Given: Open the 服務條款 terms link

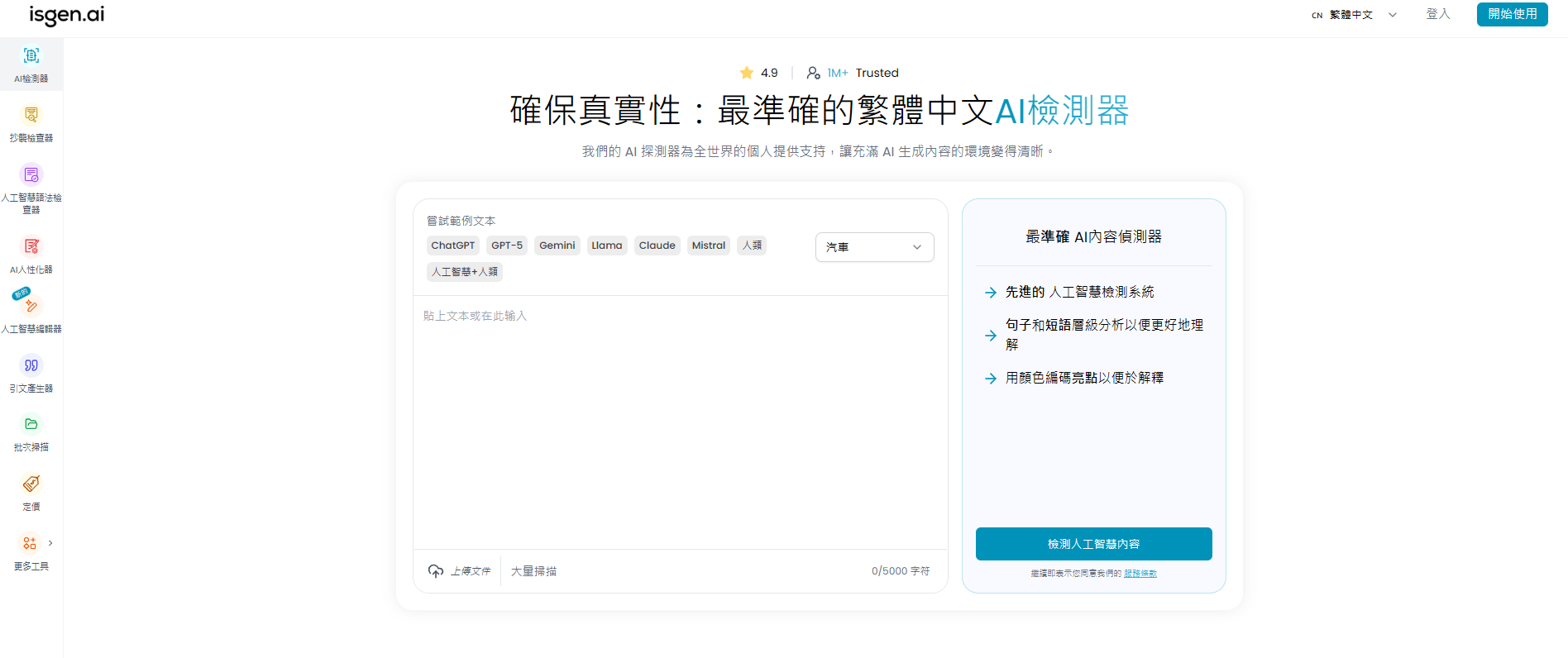Looking at the screenshot, I should coord(1140,574).
